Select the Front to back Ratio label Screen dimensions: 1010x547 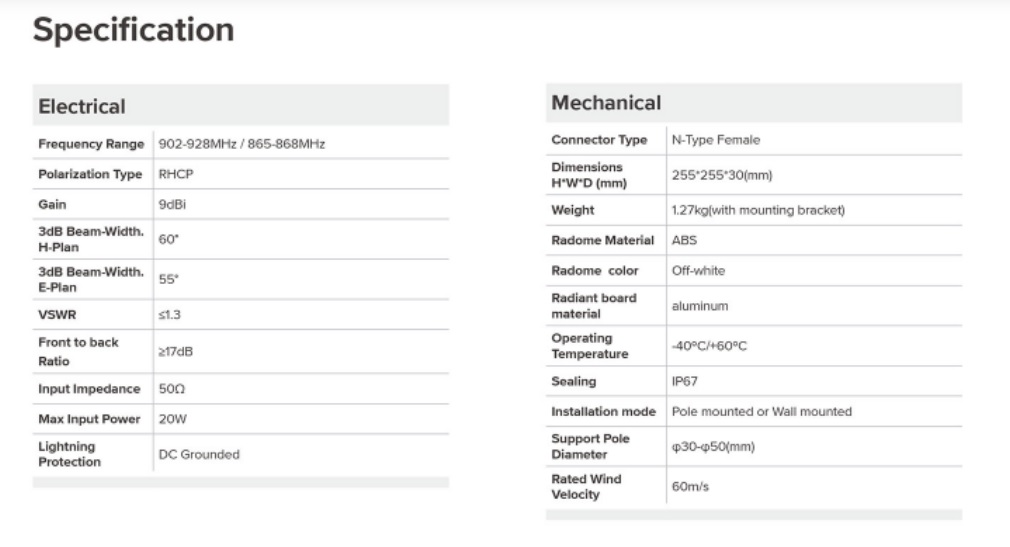point(78,351)
